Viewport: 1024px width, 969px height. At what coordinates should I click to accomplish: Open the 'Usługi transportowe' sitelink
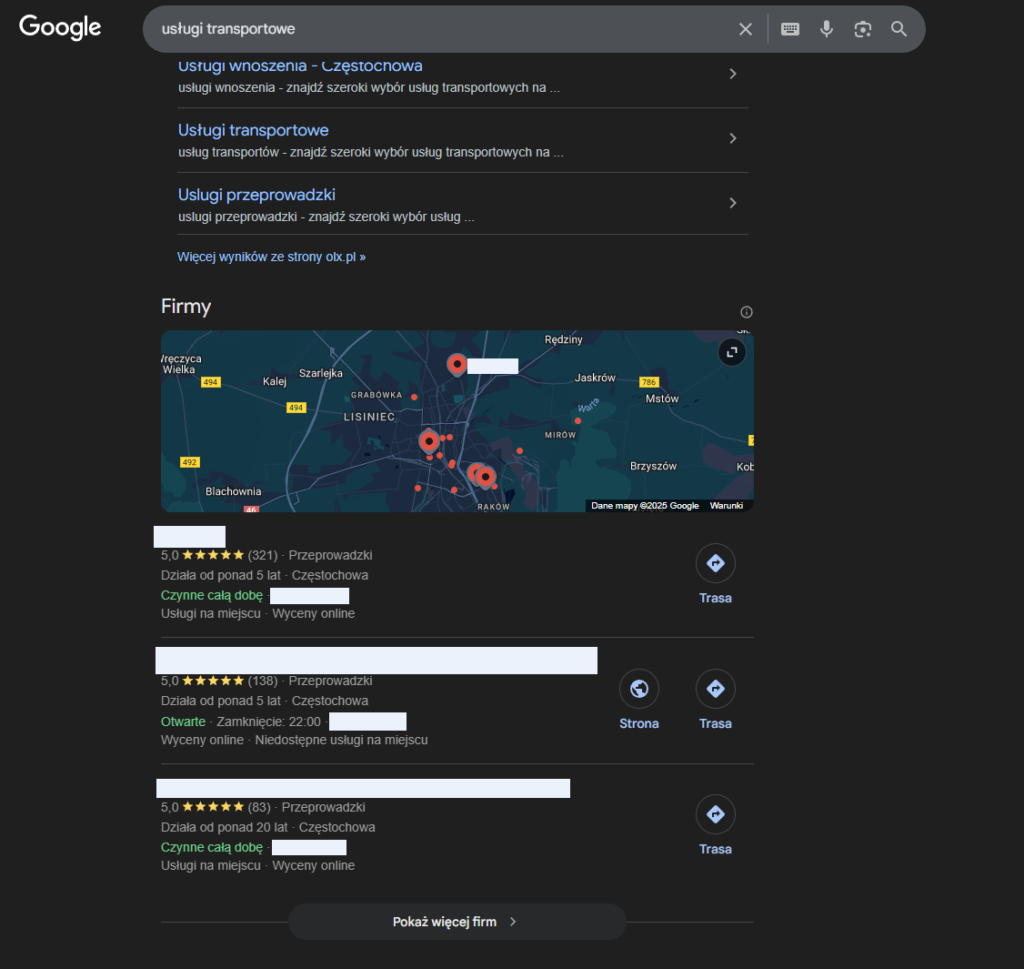click(x=253, y=130)
